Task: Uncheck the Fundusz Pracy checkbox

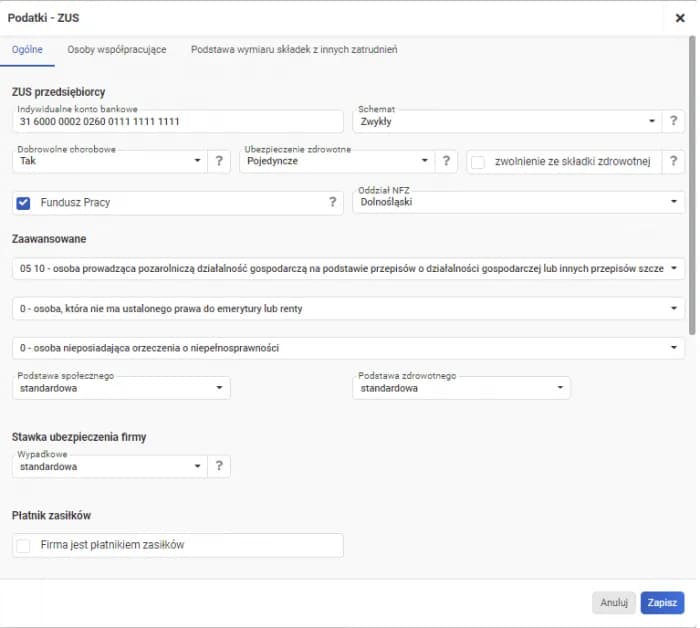Action: (24, 203)
